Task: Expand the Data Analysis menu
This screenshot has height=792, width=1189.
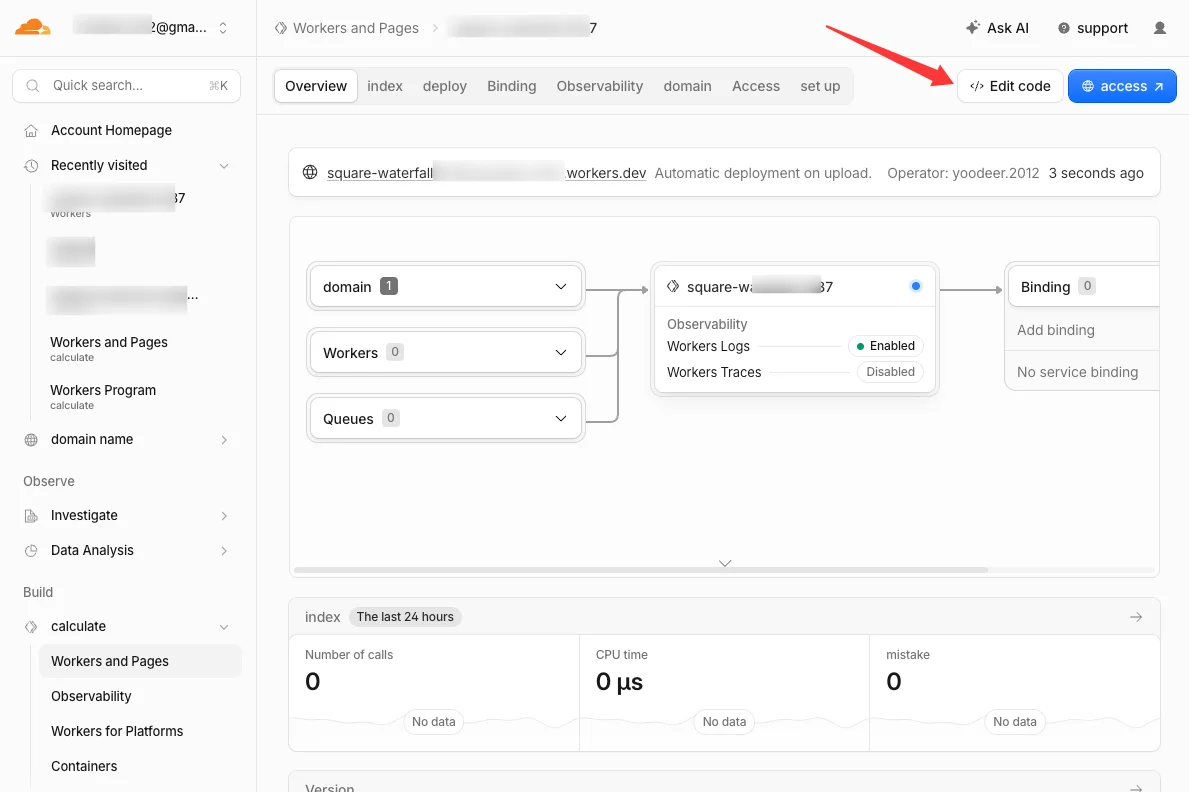Action: [224, 551]
